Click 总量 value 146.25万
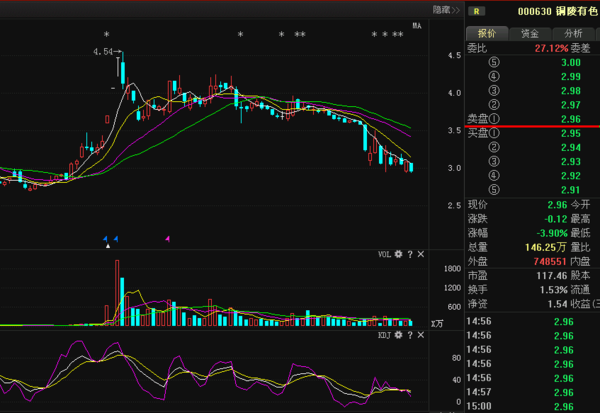Image resolution: width=600 pixels, height=413 pixels. point(546,247)
